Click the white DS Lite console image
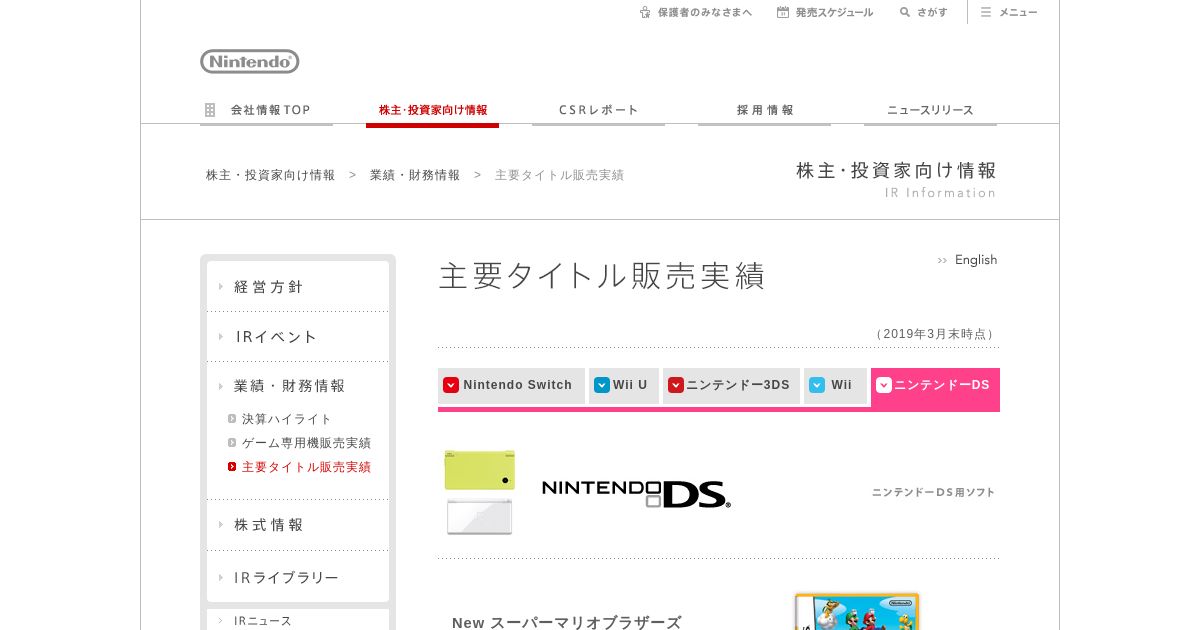This screenshot has width=1200, height=630. coord(479,517)
